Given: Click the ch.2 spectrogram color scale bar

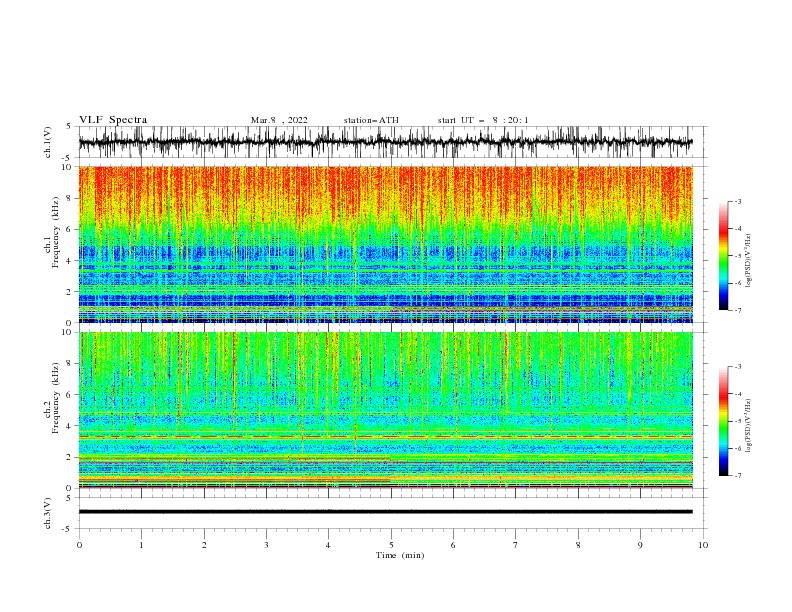Looking at the screenshot, I should (723, 421).
